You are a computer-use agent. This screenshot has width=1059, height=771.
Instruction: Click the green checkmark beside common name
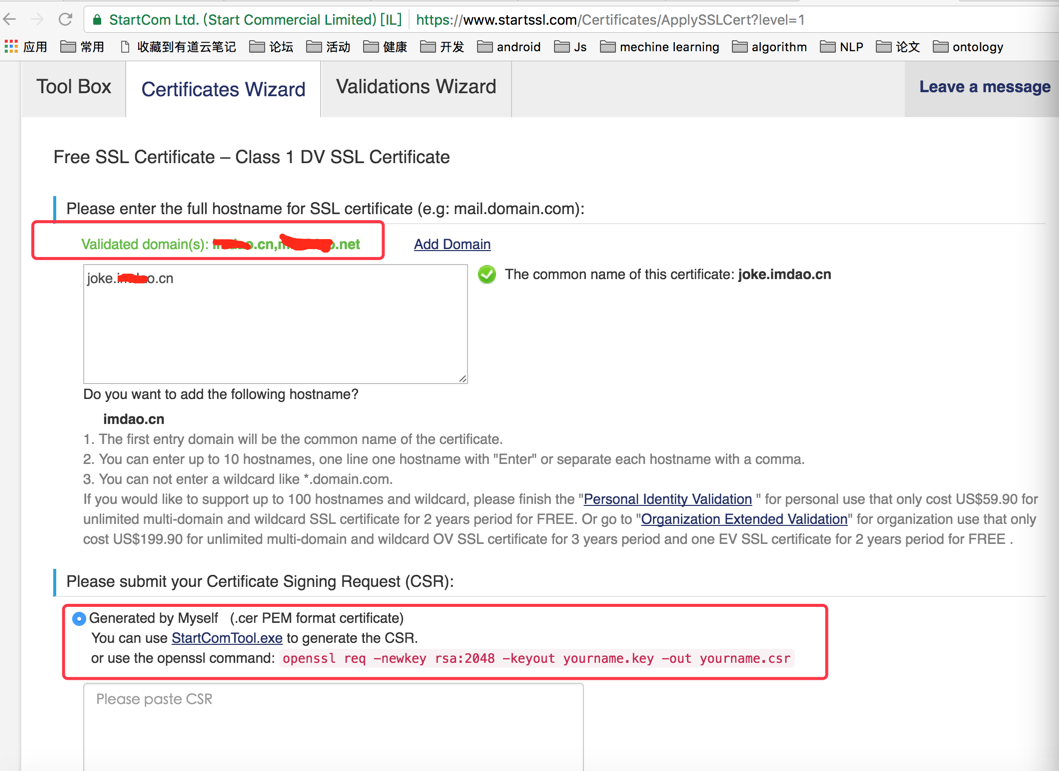tap(487, 274)
